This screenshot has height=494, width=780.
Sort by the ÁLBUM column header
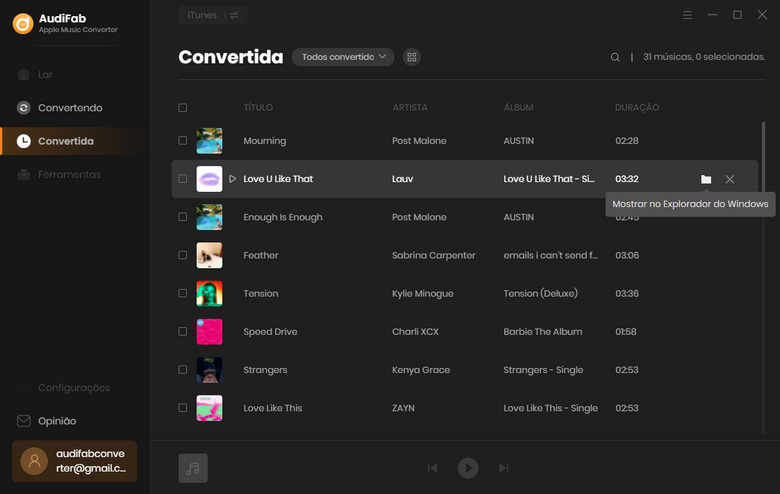518,107
